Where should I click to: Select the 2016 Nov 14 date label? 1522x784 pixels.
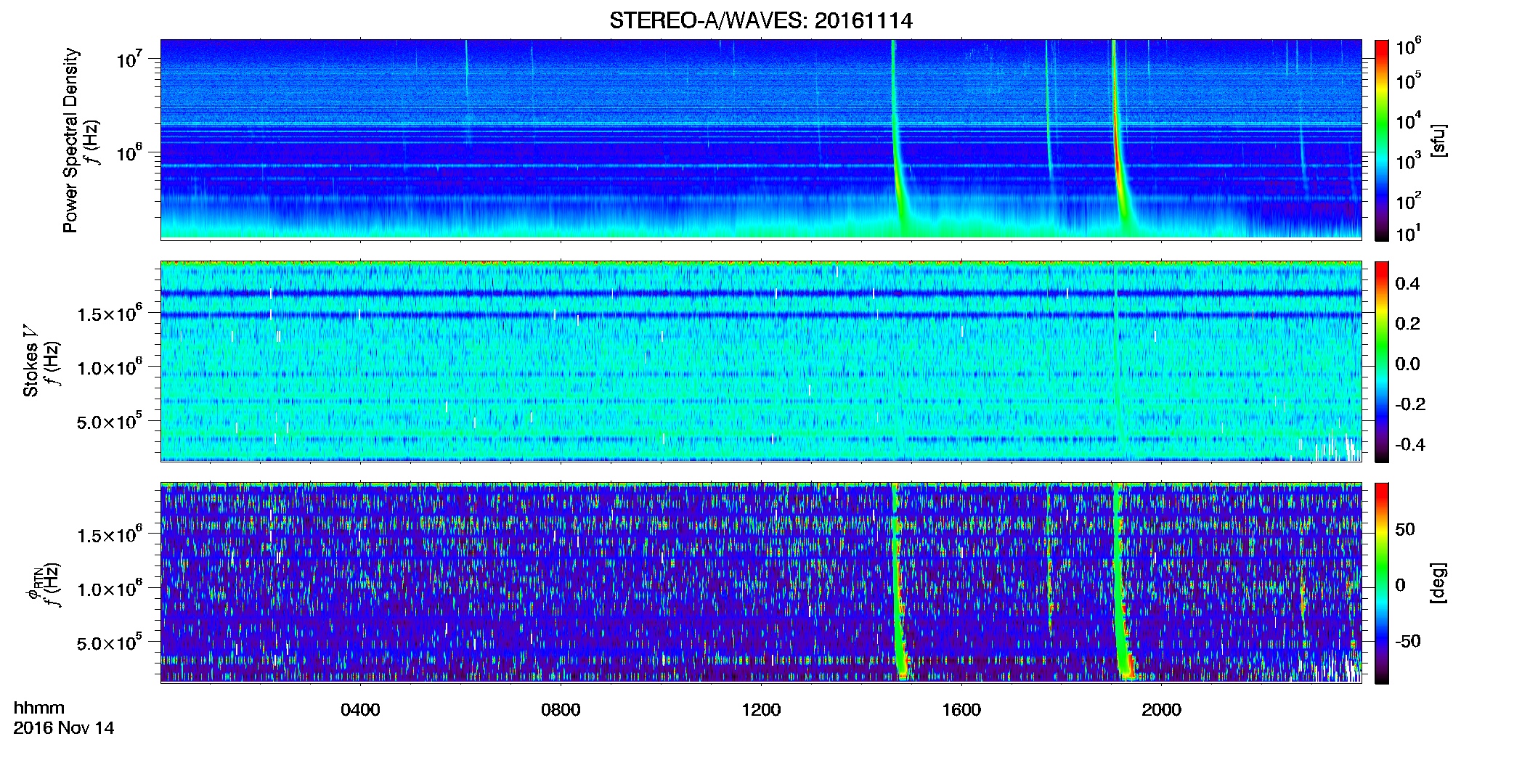coord(64,727)
